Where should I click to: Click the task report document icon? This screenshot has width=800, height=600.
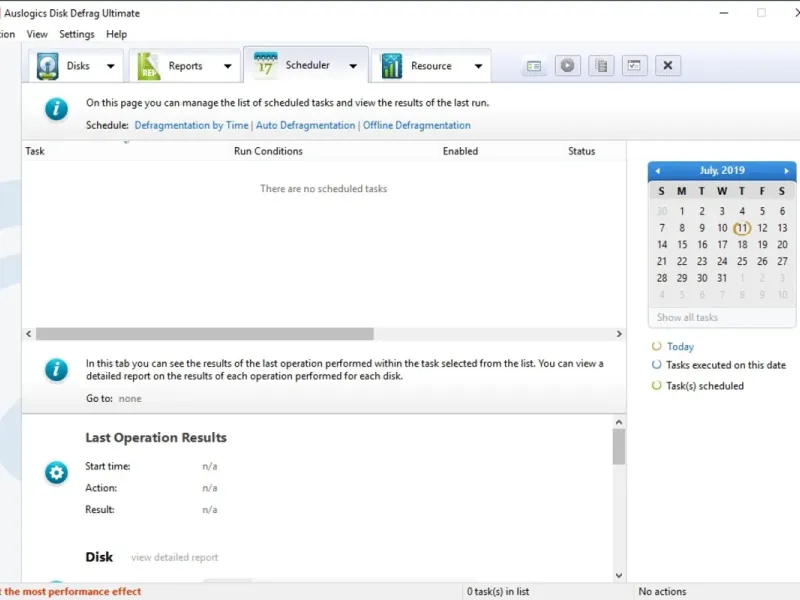point(601,65)
